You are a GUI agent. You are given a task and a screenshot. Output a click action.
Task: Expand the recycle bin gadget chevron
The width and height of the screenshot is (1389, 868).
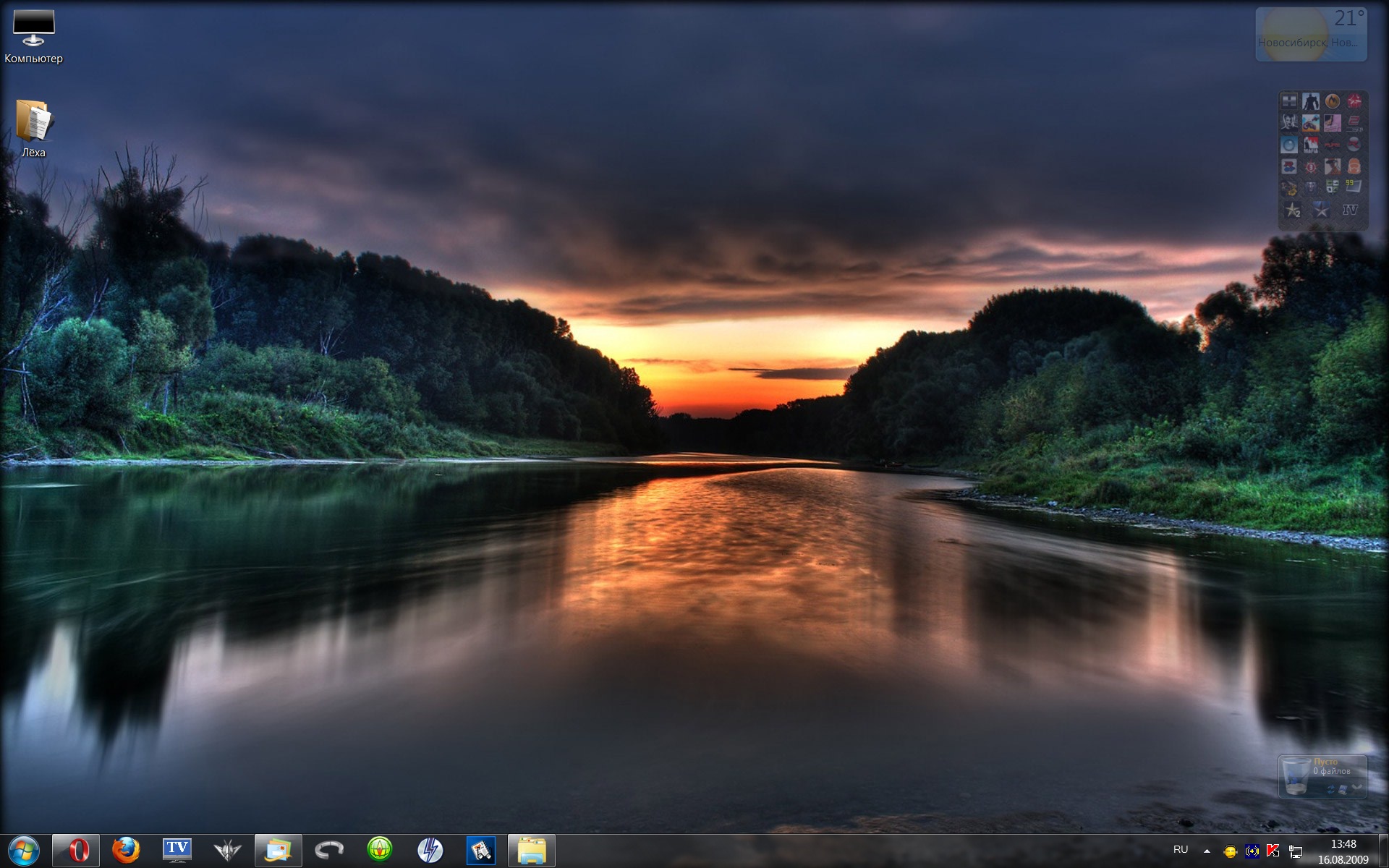coord(1356,787)
